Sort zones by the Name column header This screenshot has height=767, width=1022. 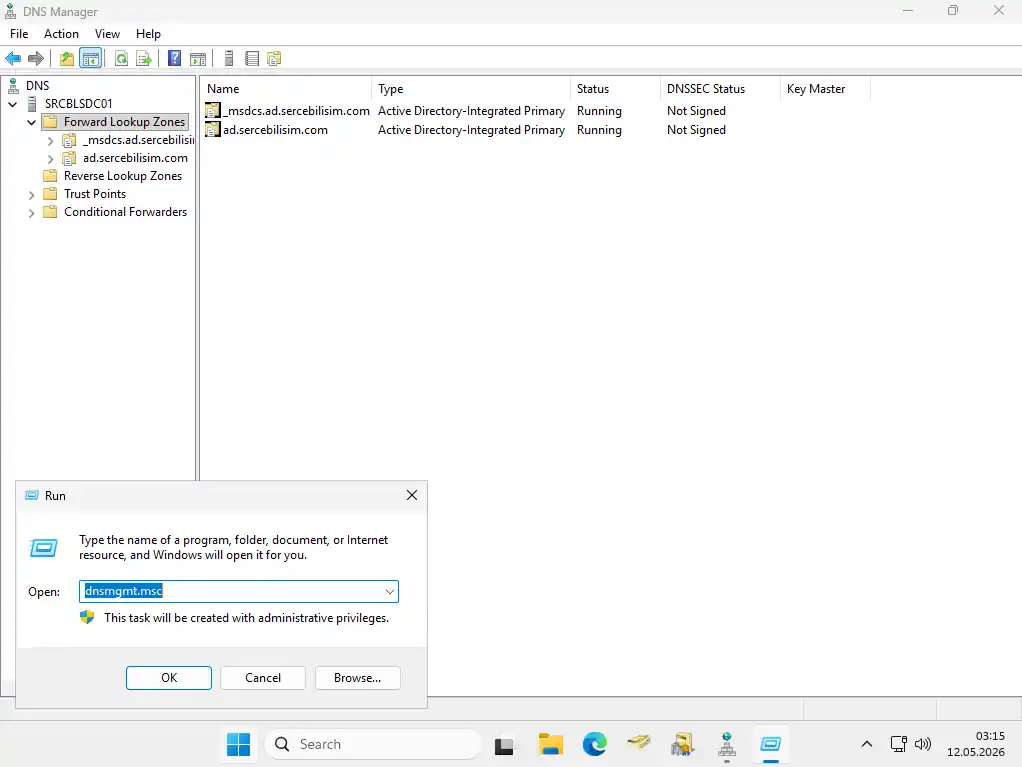click(x=286, y=89)
